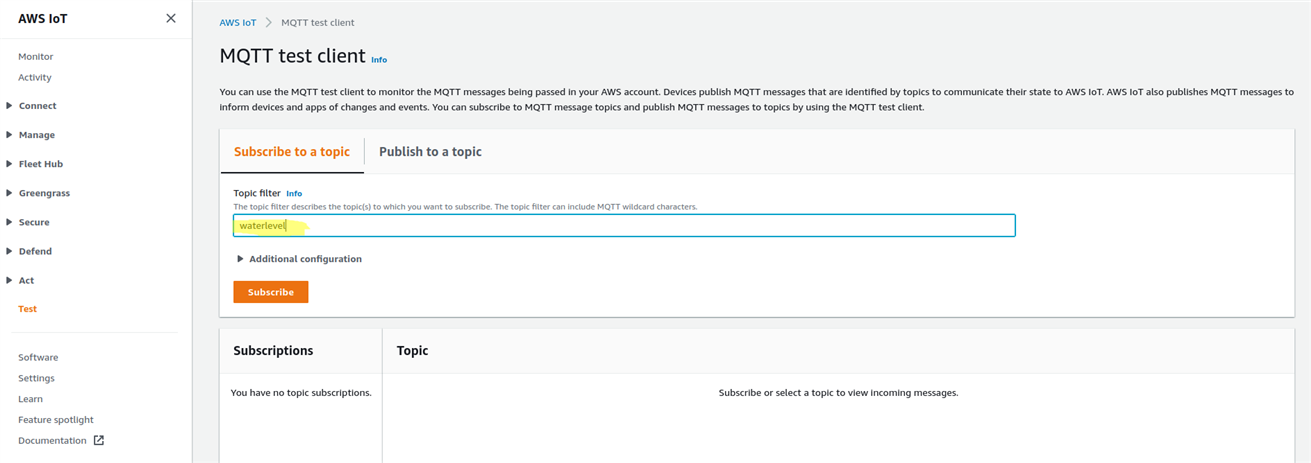Close the AWS IoT sidebar panel
Viewport: 1311px width, 463px height.
(171, 19)
